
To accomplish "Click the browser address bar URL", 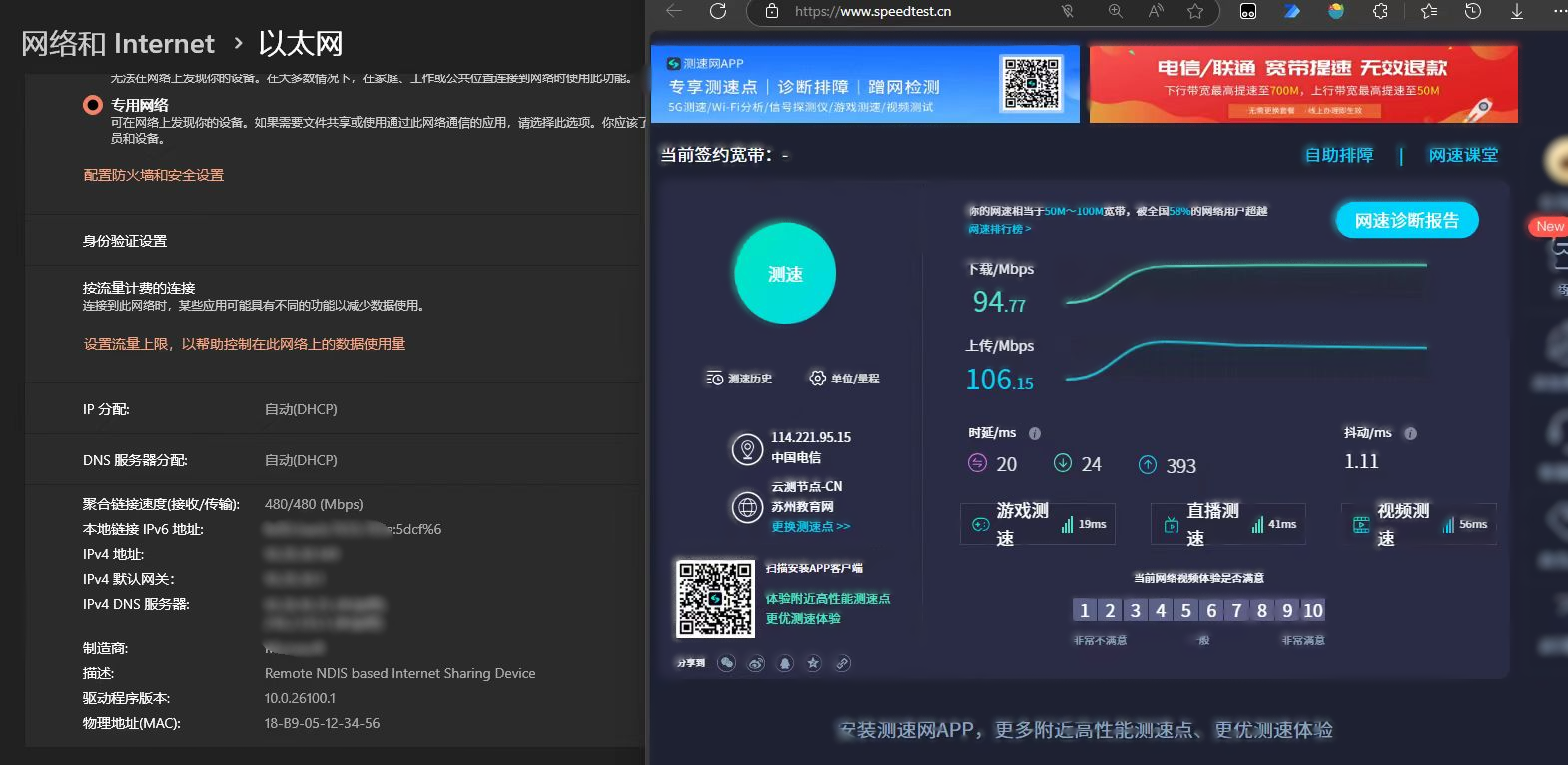I will pos(872,11).
